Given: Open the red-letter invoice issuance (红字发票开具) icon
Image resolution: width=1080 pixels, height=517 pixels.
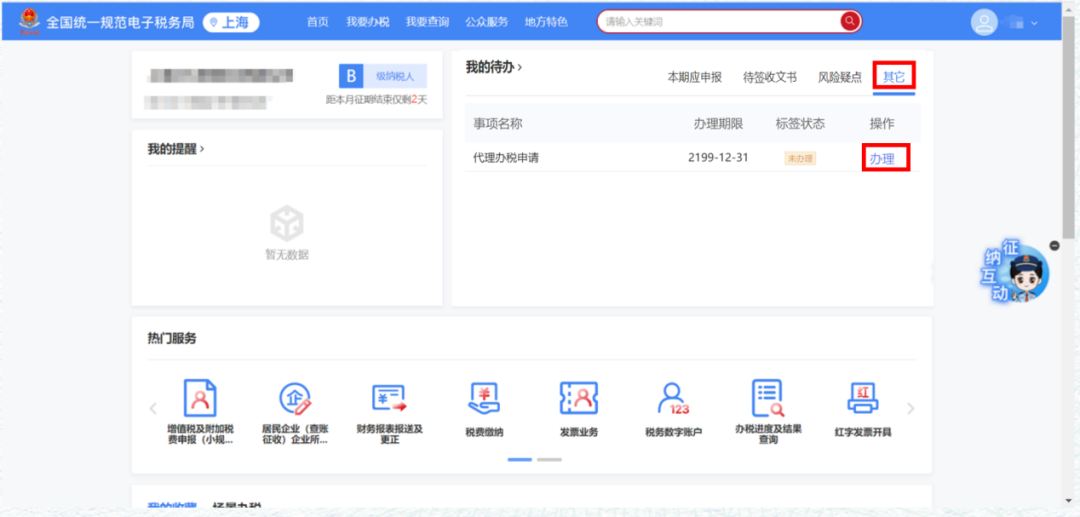Looking at the screenshot, I should pos(863,399).
